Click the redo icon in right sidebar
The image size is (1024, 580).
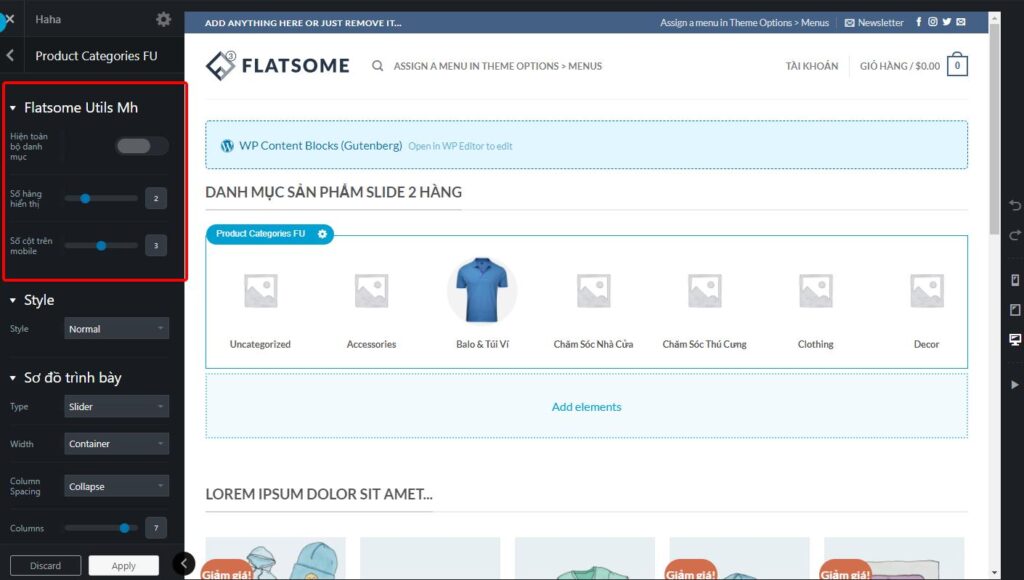1015,235
